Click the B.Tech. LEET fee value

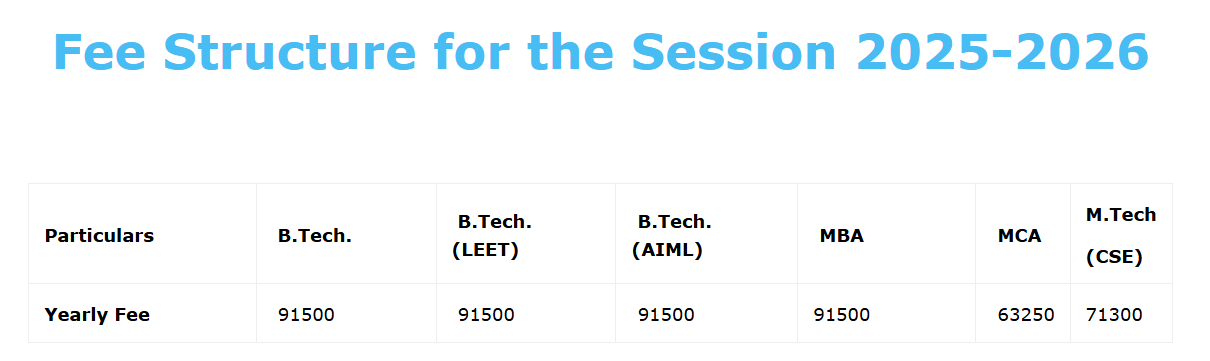pyautogui.click(x=486, y=314)
